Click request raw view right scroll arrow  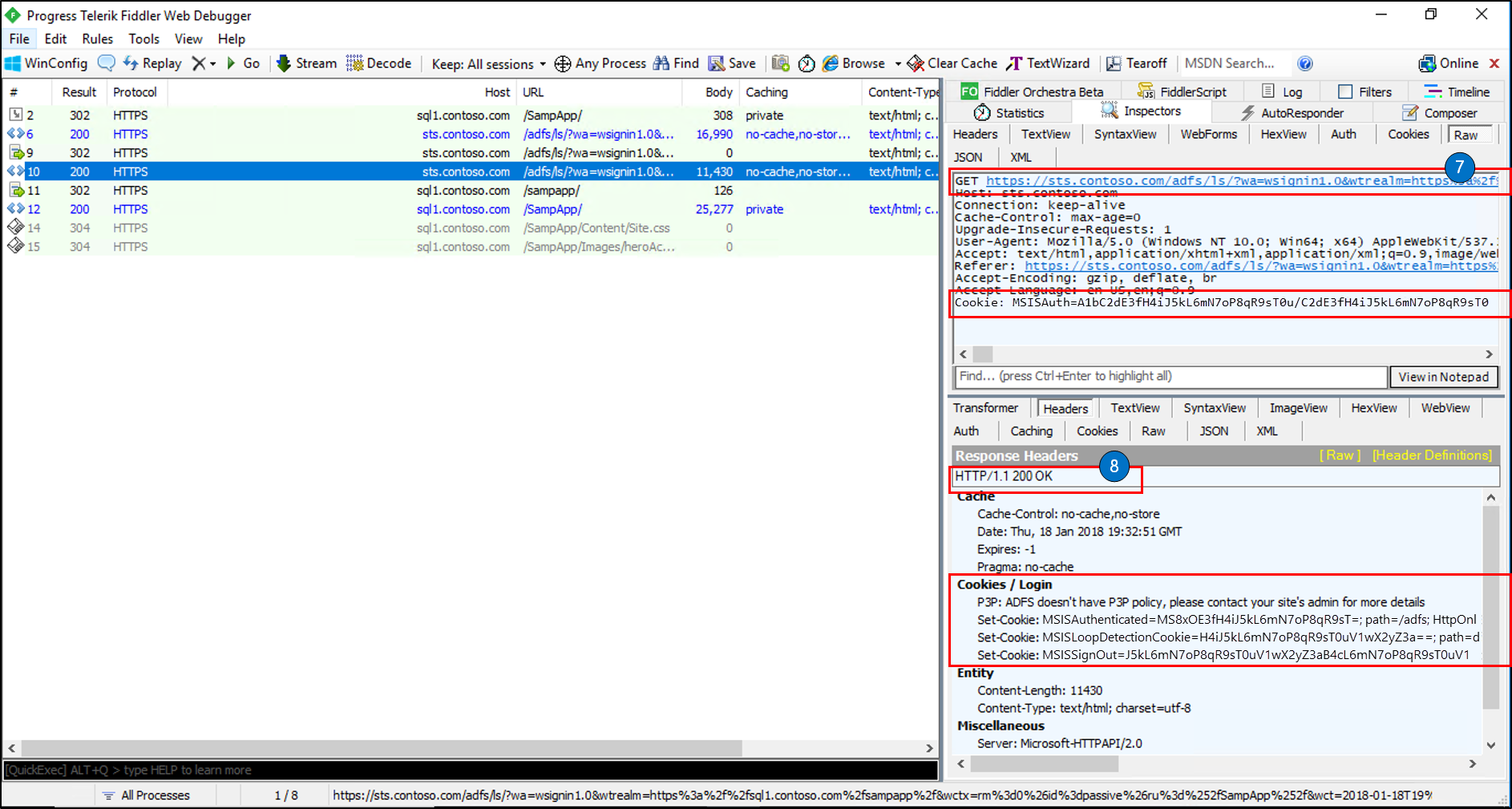point(1489,354)
